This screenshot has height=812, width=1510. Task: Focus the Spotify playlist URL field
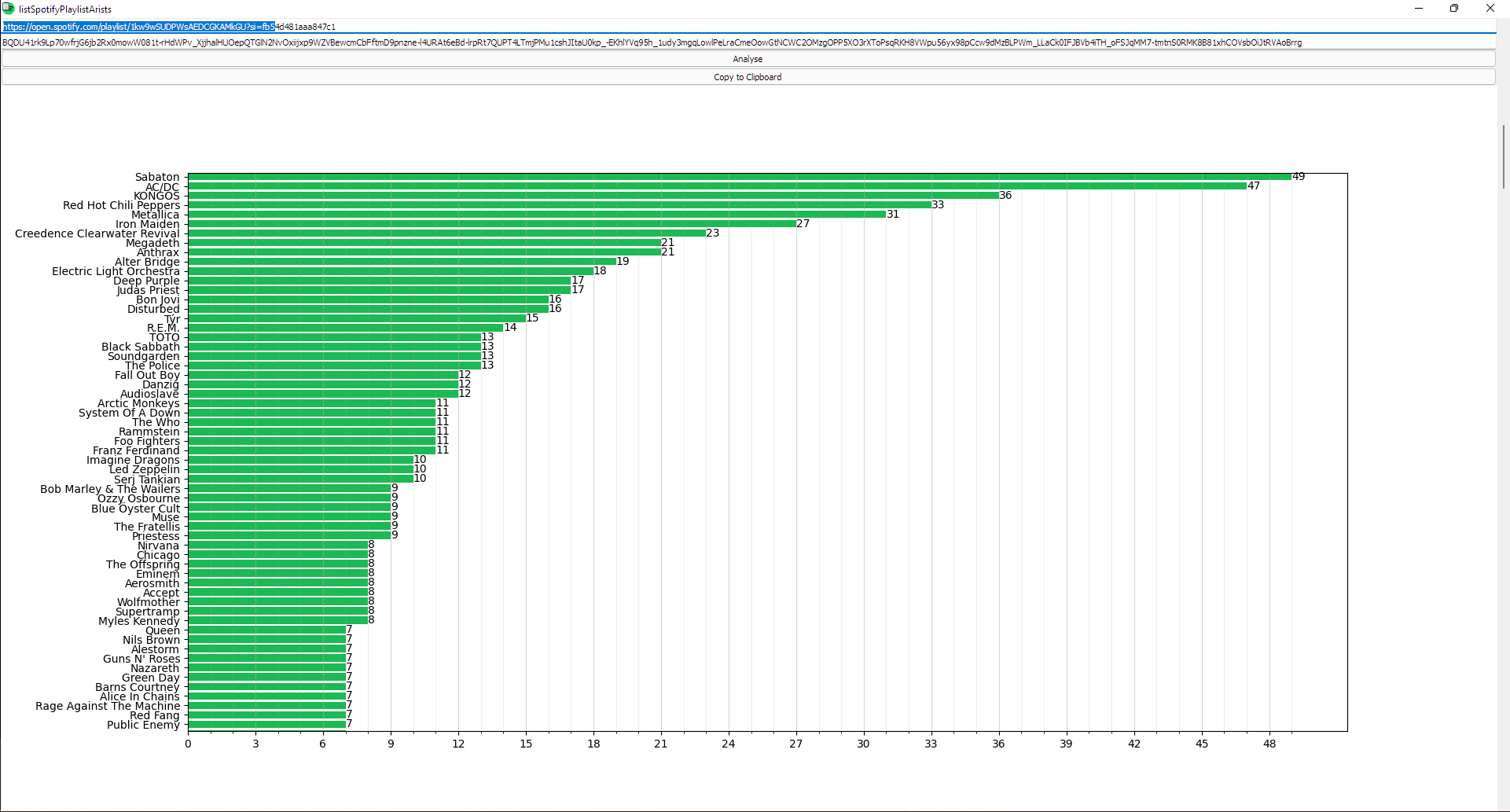(748, 27)
